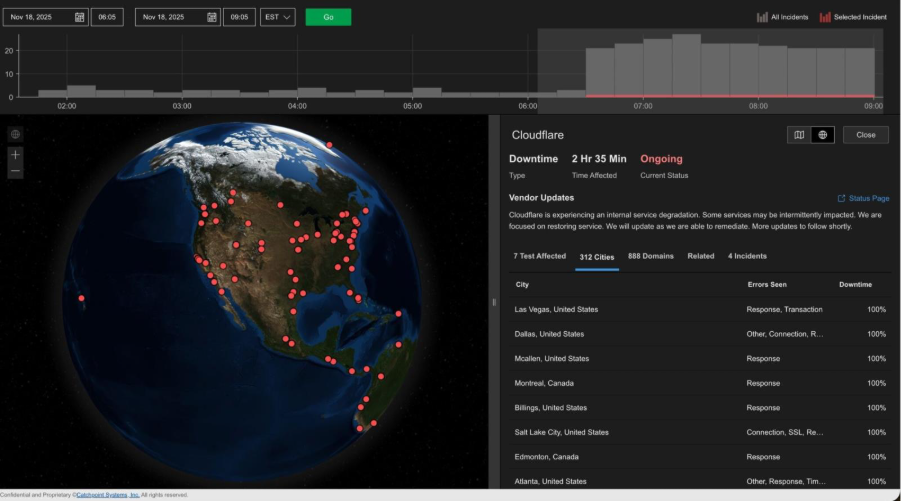Viewport: 903px width, 501px height.
Task: Click the tallest incident bar near 07:30
Action: (686, 65)
